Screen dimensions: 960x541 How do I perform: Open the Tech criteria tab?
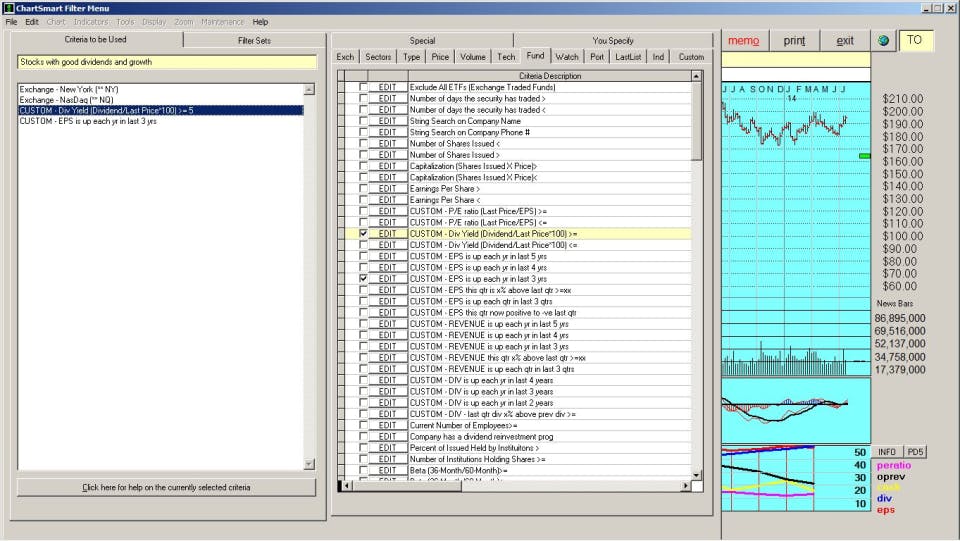(506, 56)
